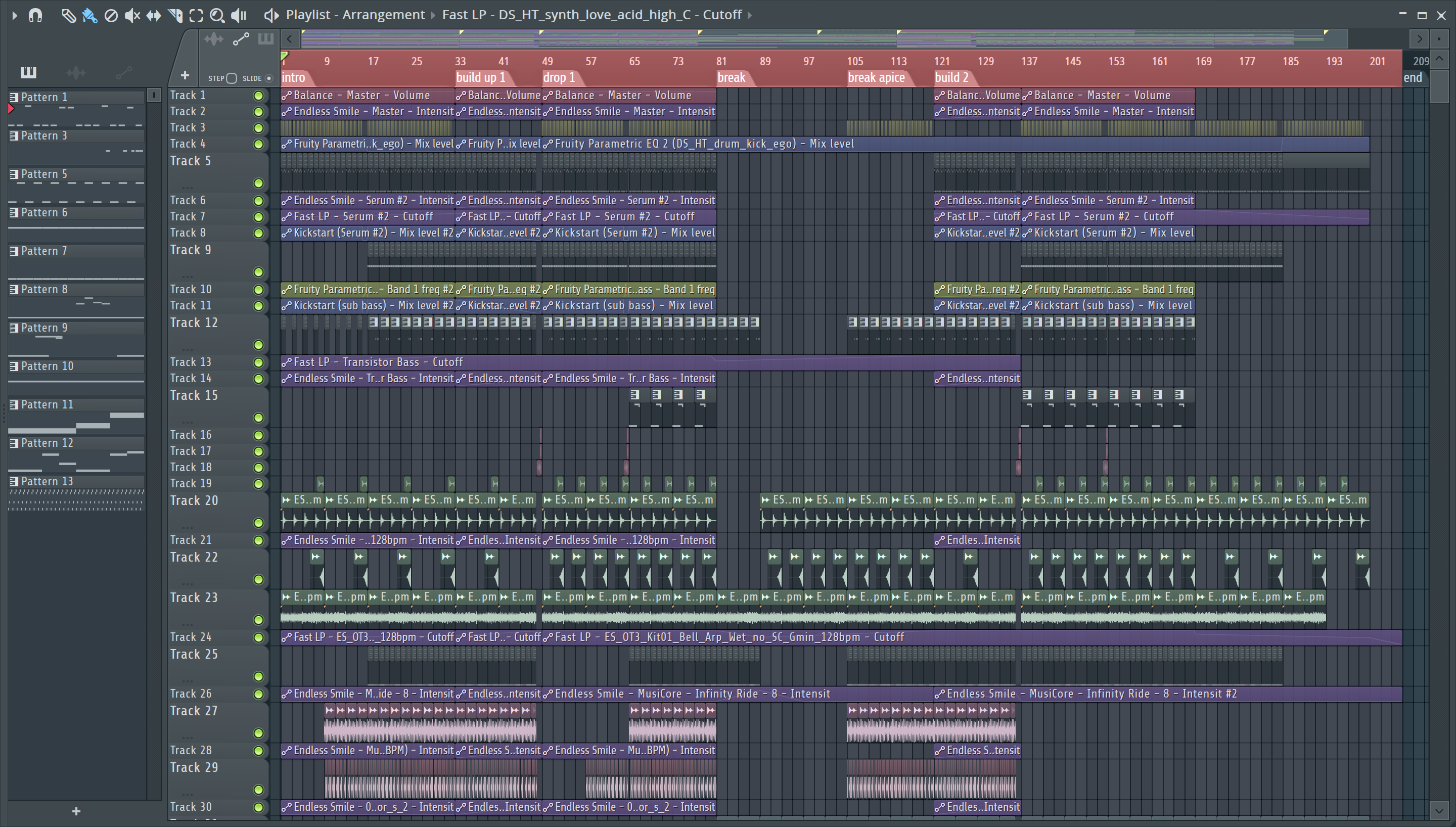
Task: Select the Zoom magnifier tool
Action: point(217,15)
